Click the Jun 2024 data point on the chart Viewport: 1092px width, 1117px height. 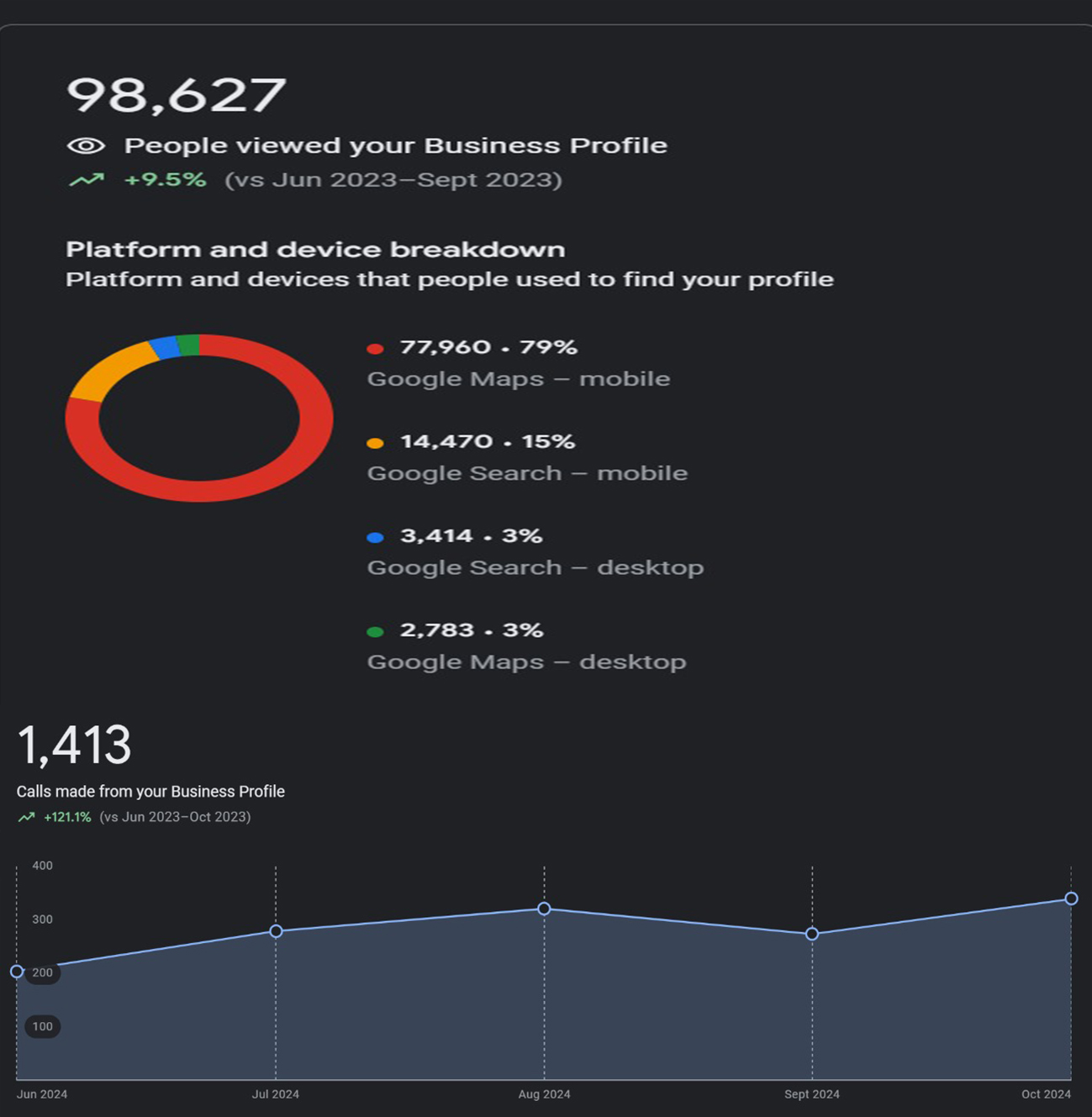coord(17,972)
